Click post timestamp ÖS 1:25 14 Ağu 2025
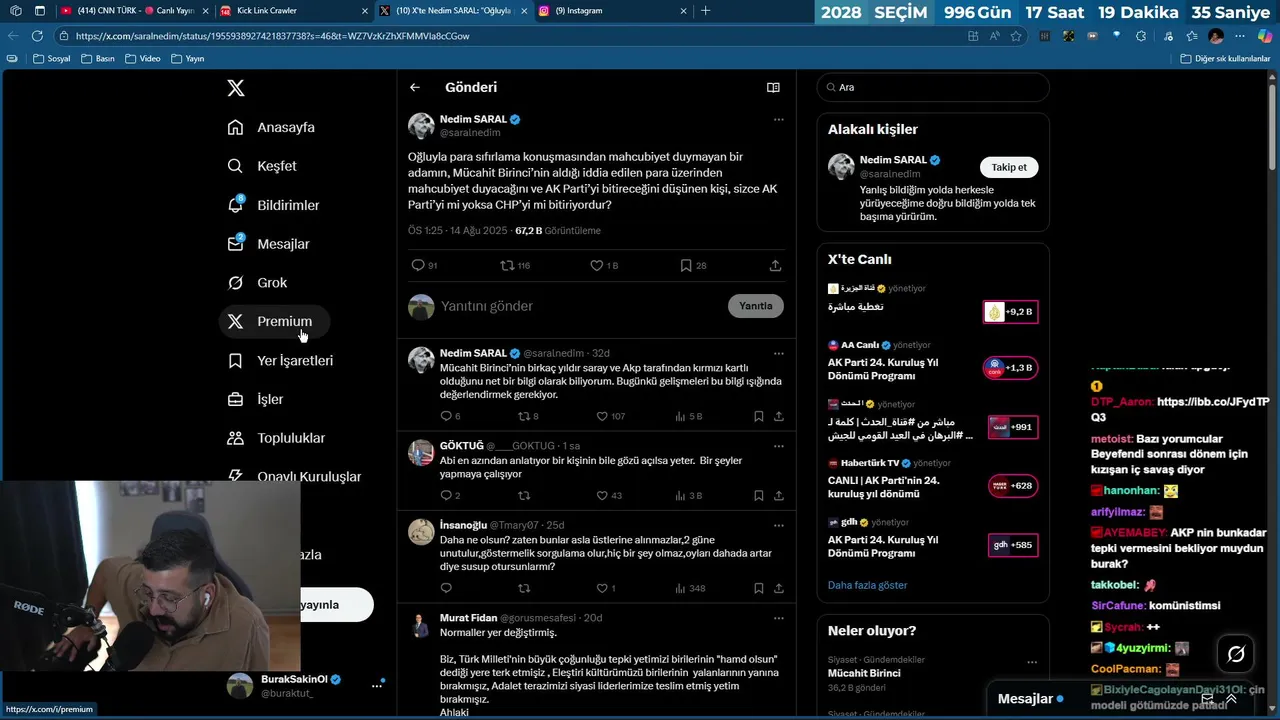 [458, 231]
